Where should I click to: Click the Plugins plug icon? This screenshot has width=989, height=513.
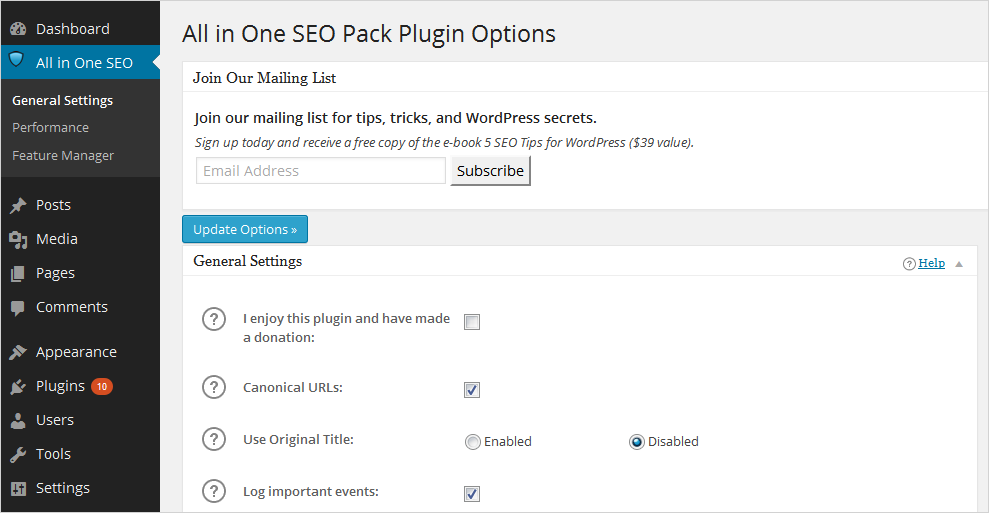pyautogui.click(x=17, y=386)
